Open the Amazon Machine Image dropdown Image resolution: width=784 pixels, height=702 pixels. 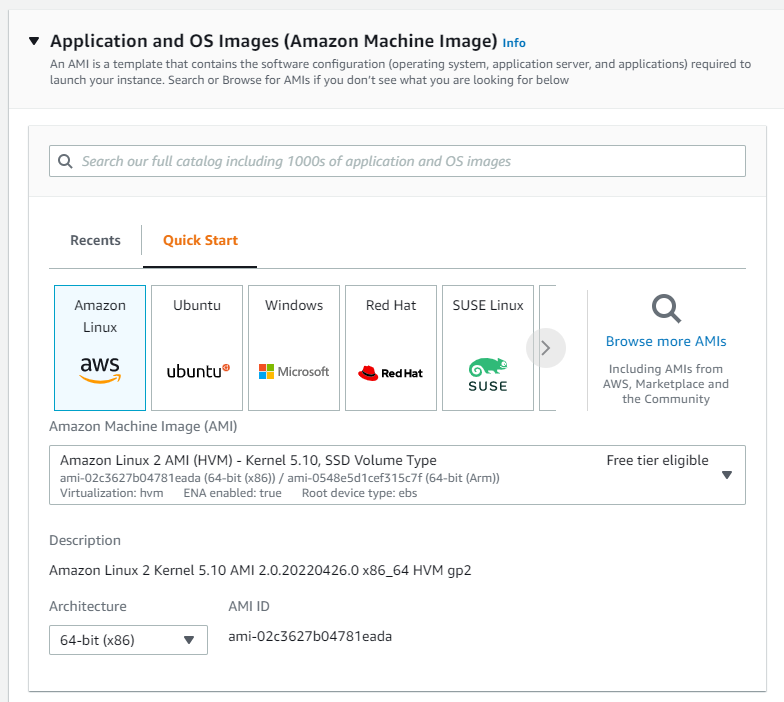click(397, 475)
